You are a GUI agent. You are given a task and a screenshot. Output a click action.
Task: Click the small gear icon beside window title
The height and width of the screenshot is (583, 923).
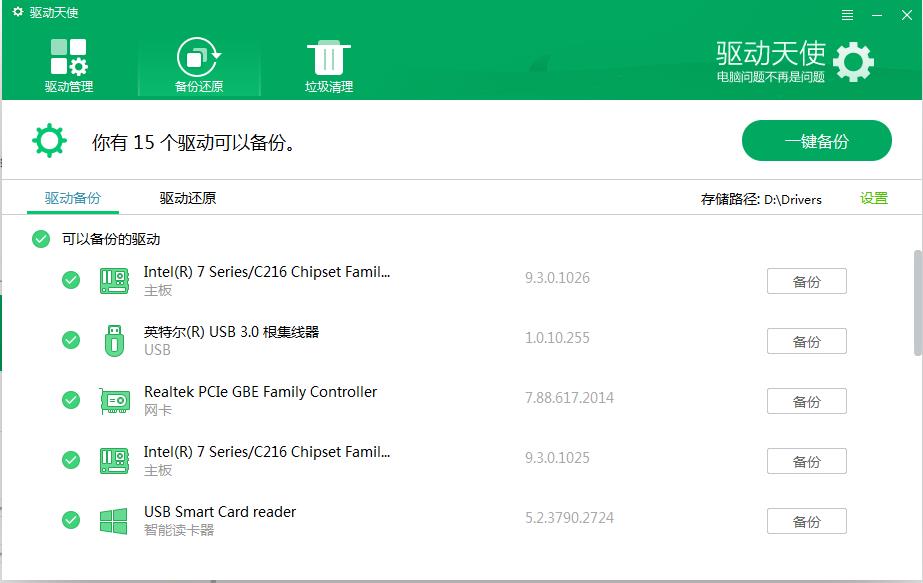pyautogui.click(x=18, y=12)
